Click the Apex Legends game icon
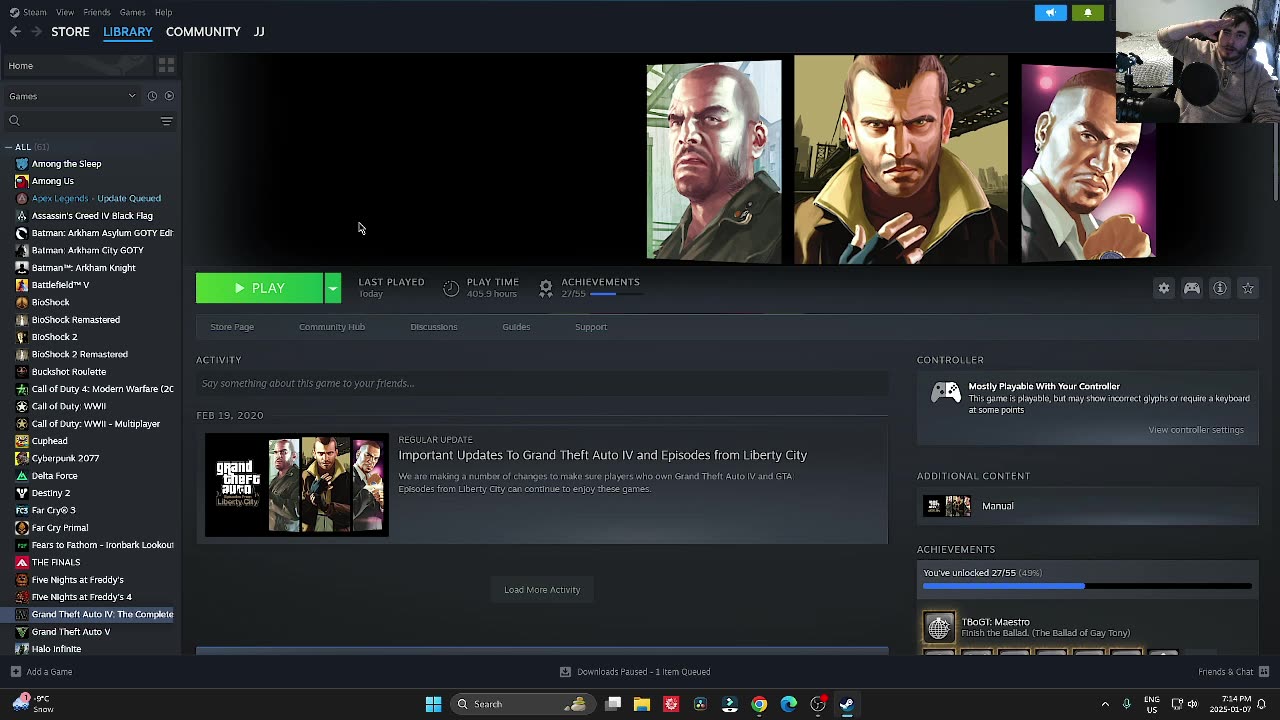Screen dimensions: 1280x720 pos(22,198)
